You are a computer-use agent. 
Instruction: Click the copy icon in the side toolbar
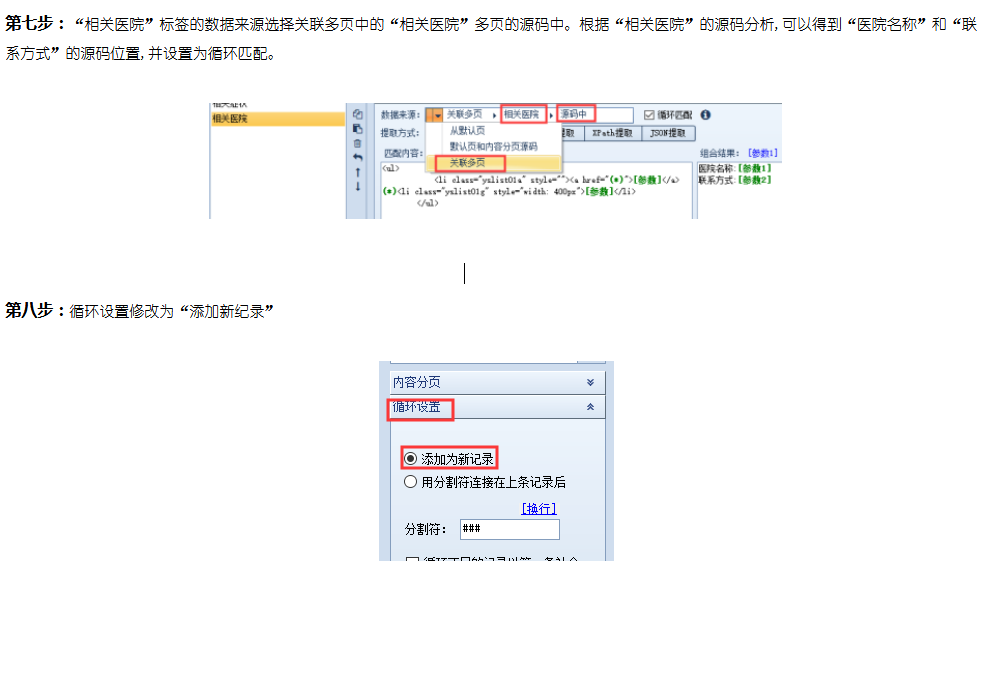click(357, 113)
